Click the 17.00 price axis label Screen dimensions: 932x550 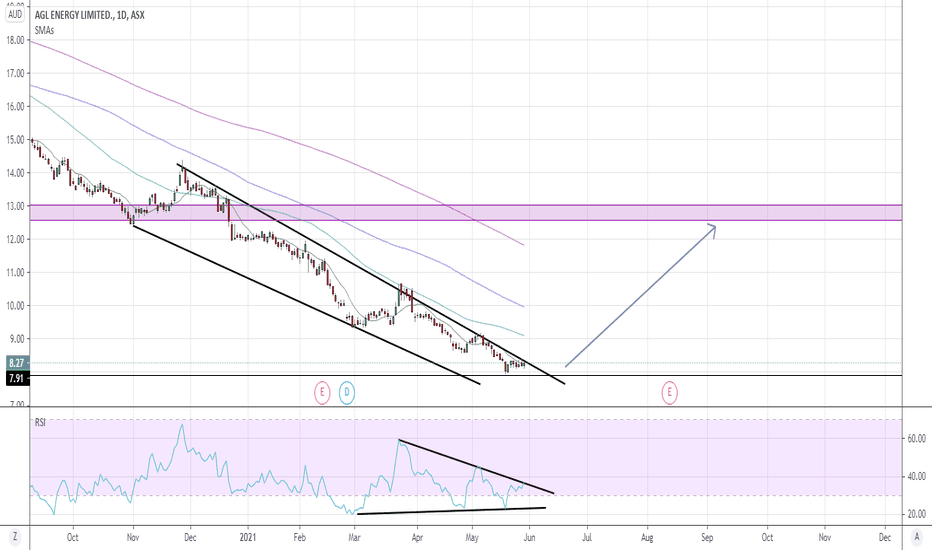(x=16, y=74)
